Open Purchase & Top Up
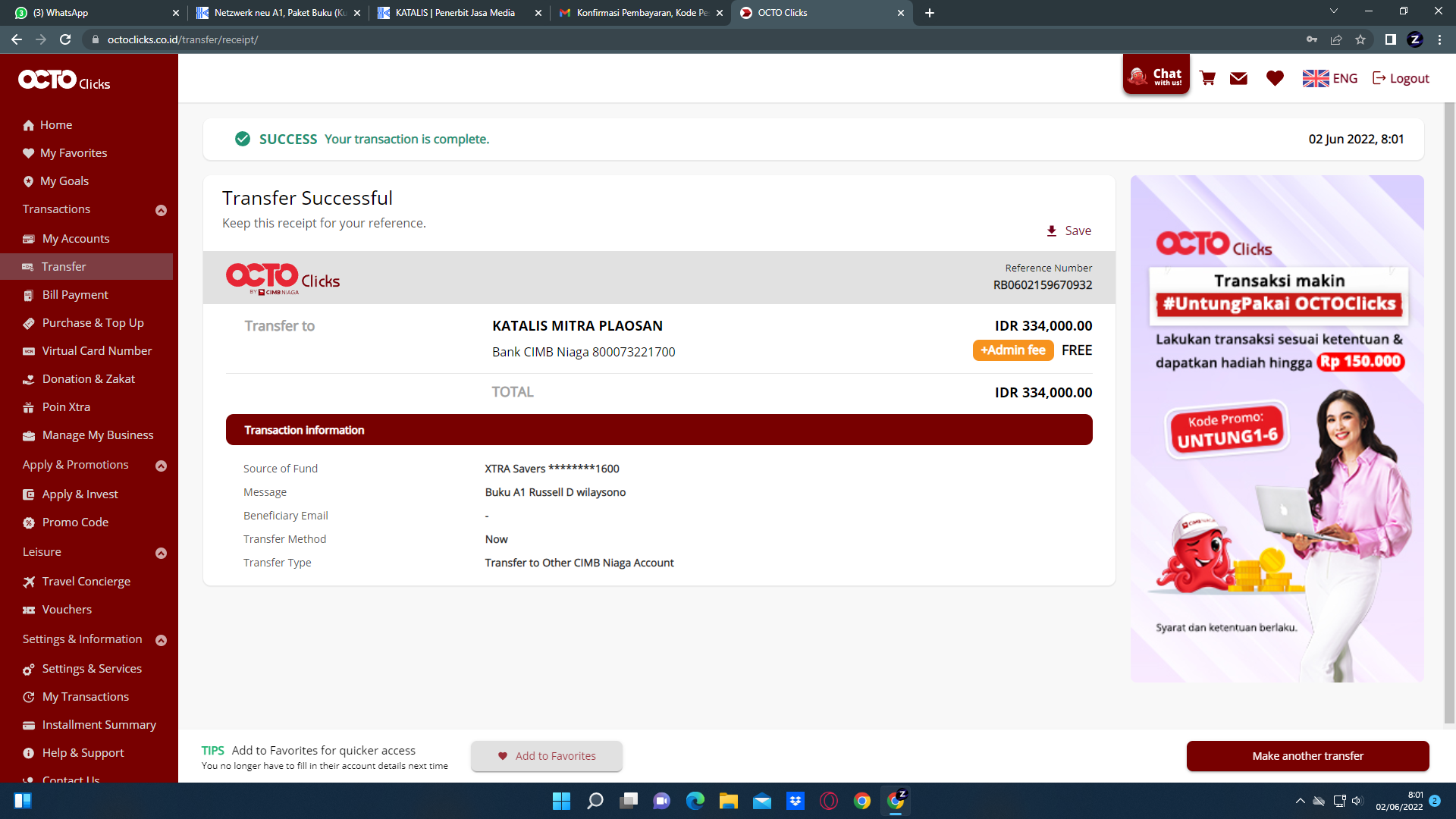Image resolution: width=1456 pixels, height=819 pixels. point(83,322)
